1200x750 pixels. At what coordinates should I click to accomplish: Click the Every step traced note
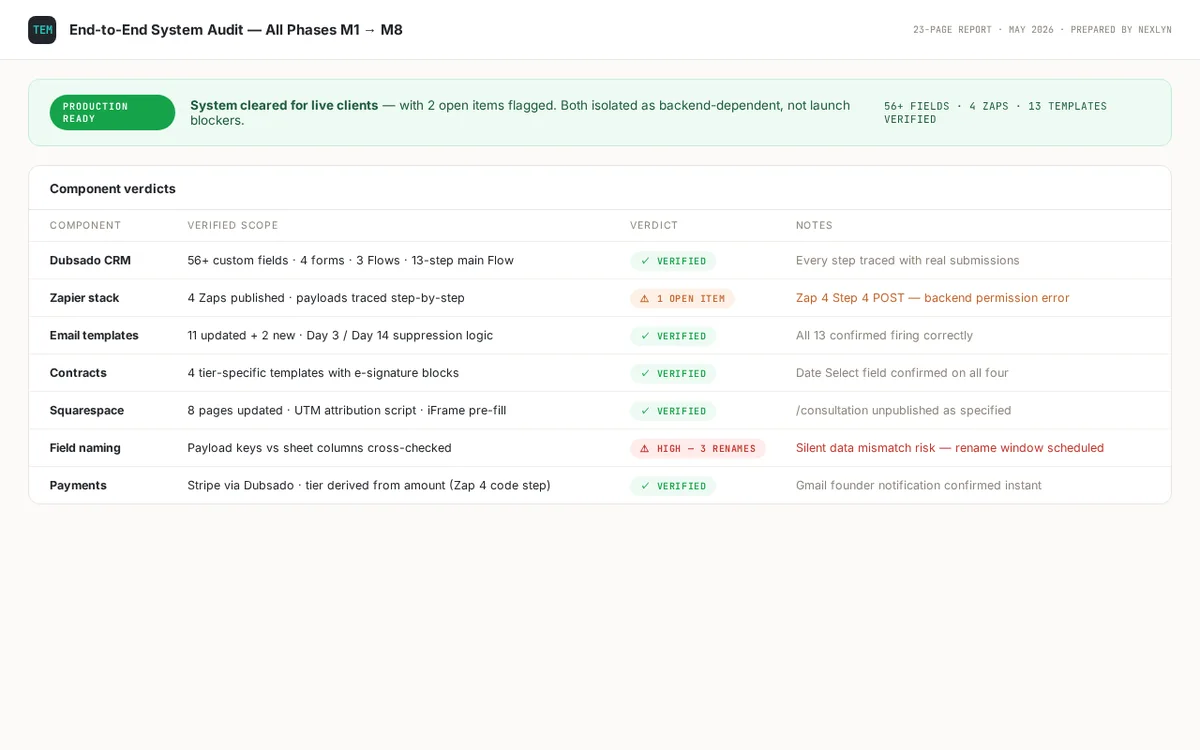point(908,260)
